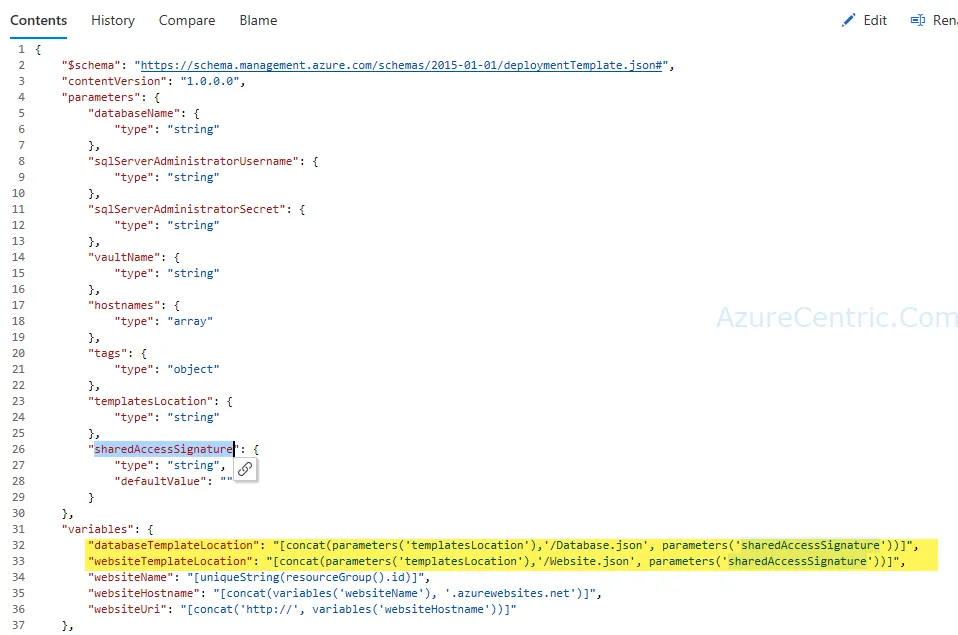Click the "array" type value
Viewport: 958px width, 635px height.
190,321
